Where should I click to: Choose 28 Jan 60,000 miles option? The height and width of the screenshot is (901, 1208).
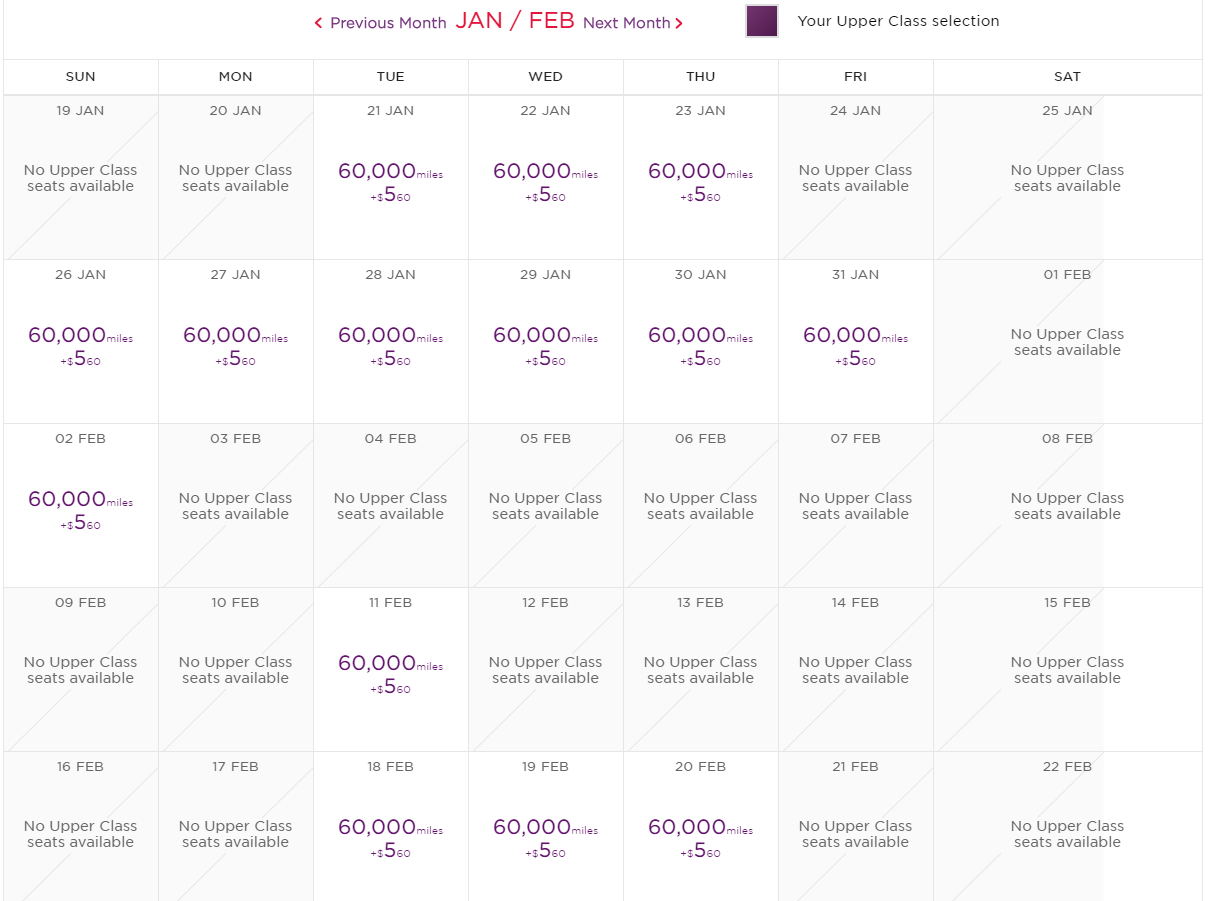(390, 344)
